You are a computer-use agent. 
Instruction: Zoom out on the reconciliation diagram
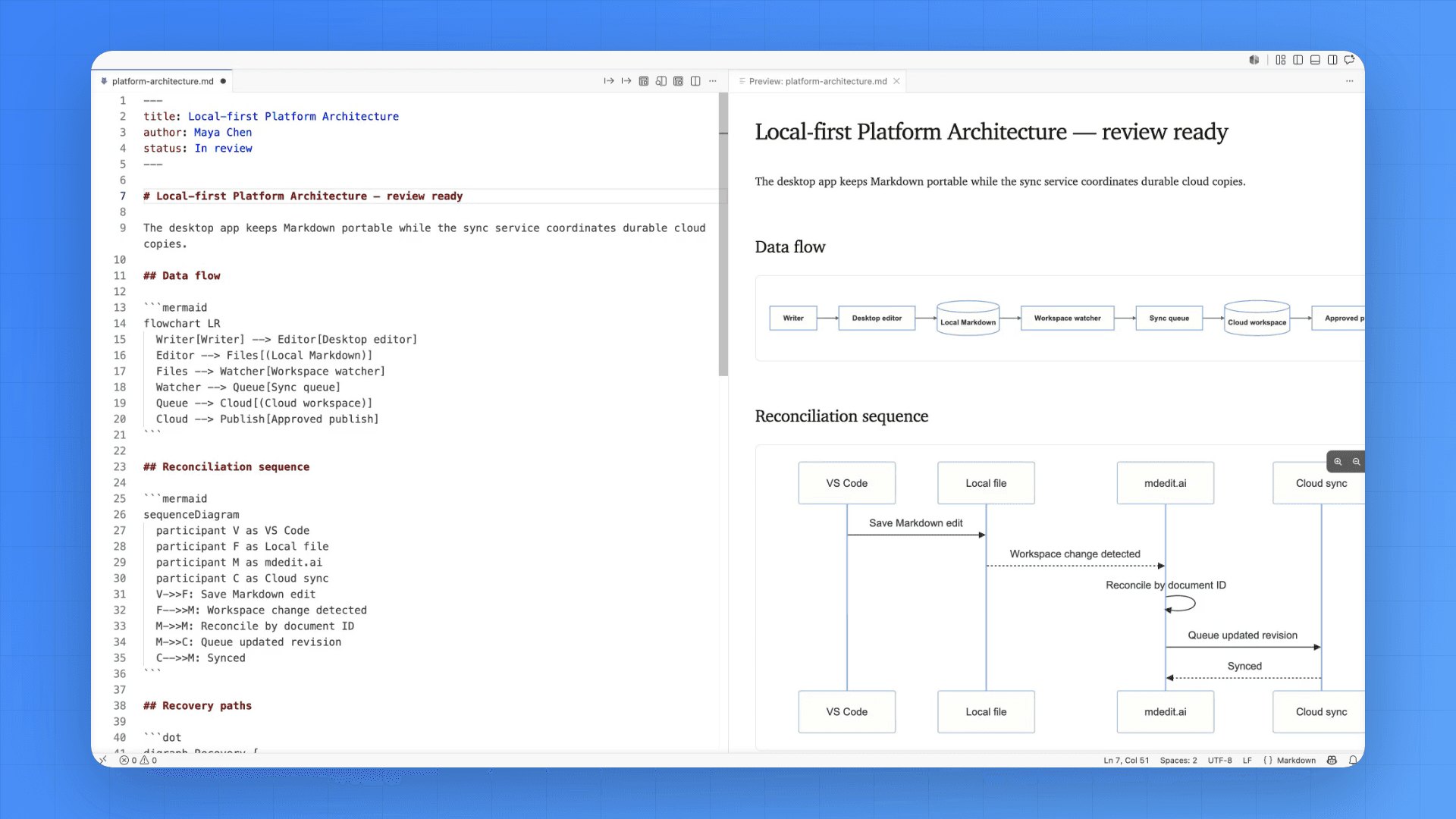click(x=1357, y=462)
